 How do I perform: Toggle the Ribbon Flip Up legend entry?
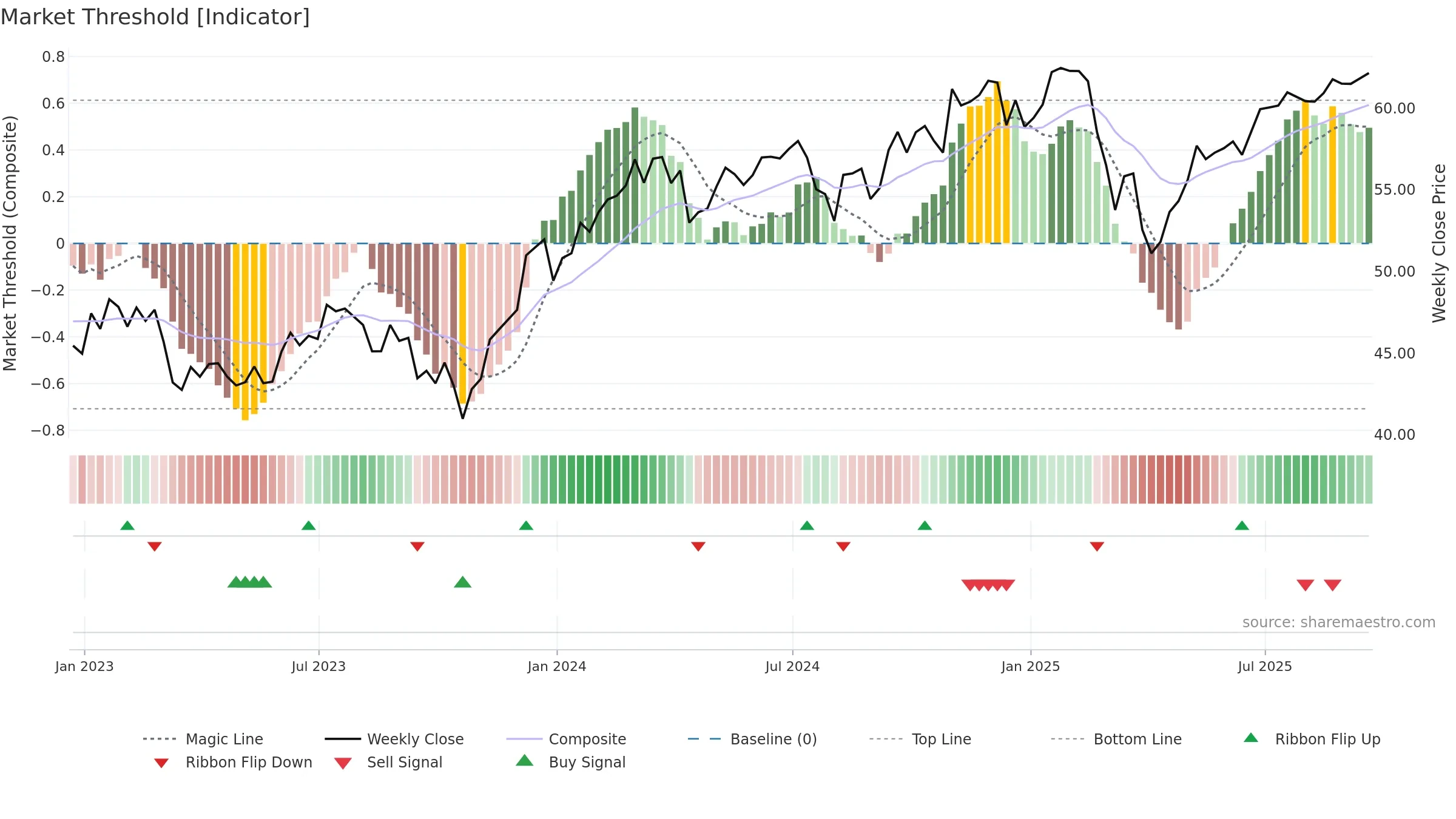tap(1312, 739)
